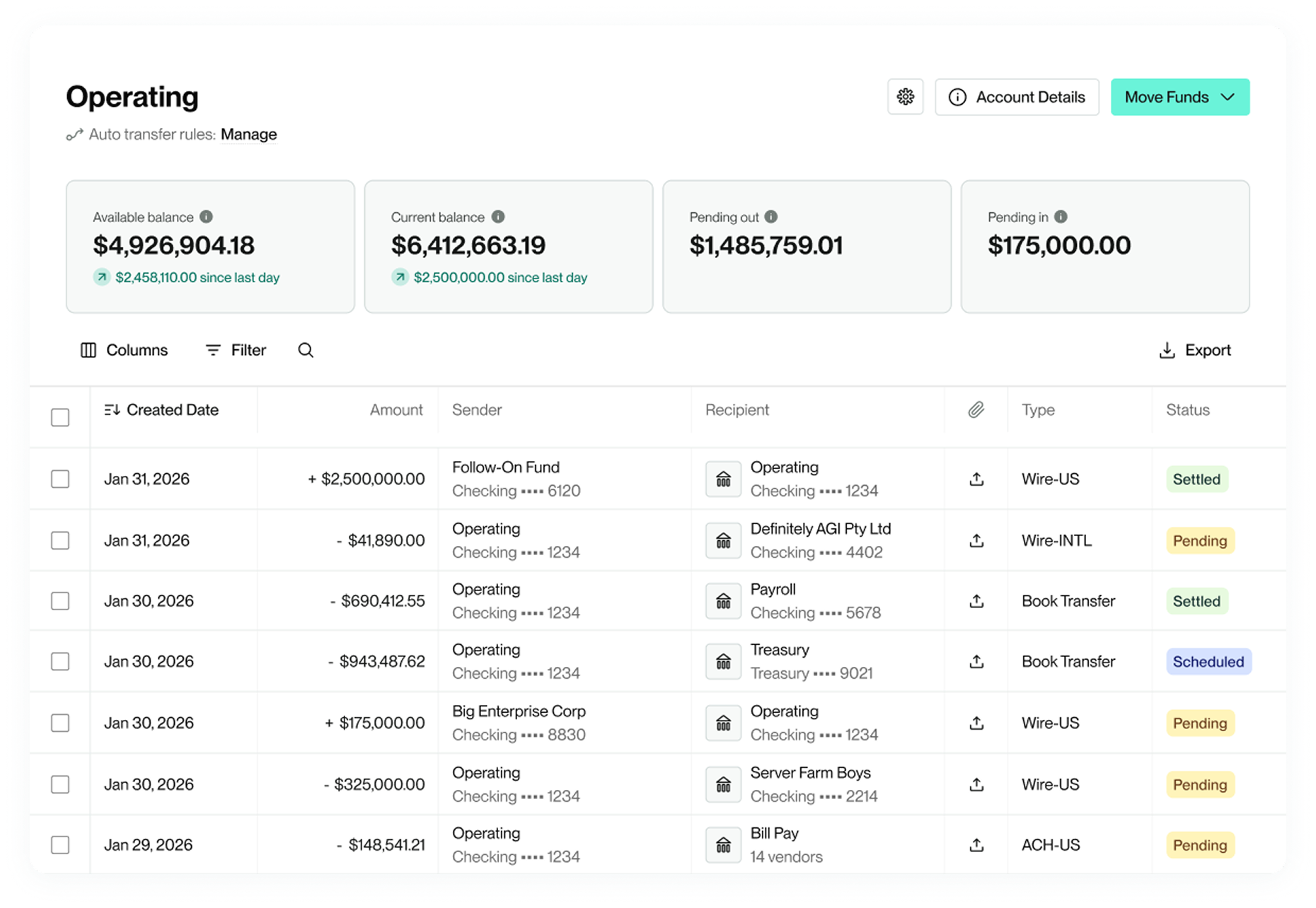Click the Amount column header
1316x908 pixels.
pos(396,409)
